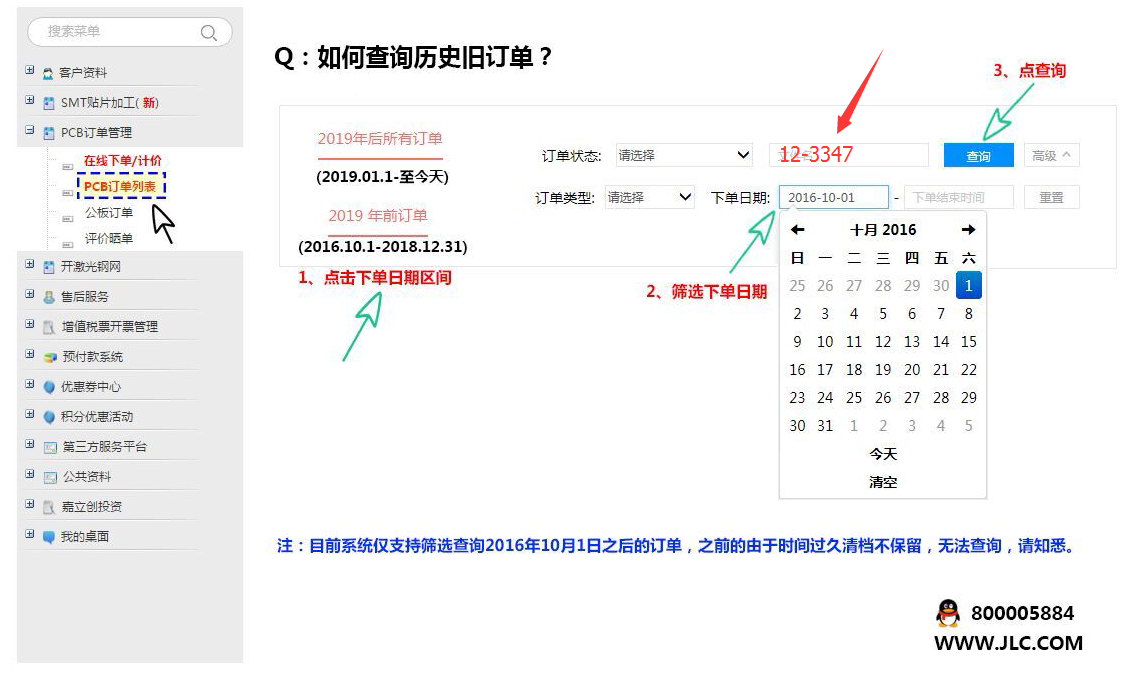Image resolution: width=1126 pixels, height=675 pixels.
Task: Select day 15 in the October calendar
Action: 968,342
